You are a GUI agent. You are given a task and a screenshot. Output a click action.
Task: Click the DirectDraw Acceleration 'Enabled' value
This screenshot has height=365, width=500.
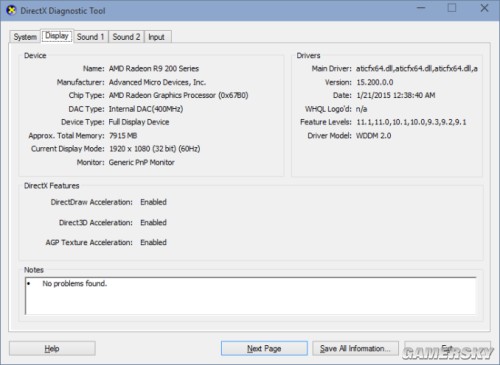[153, 202]
